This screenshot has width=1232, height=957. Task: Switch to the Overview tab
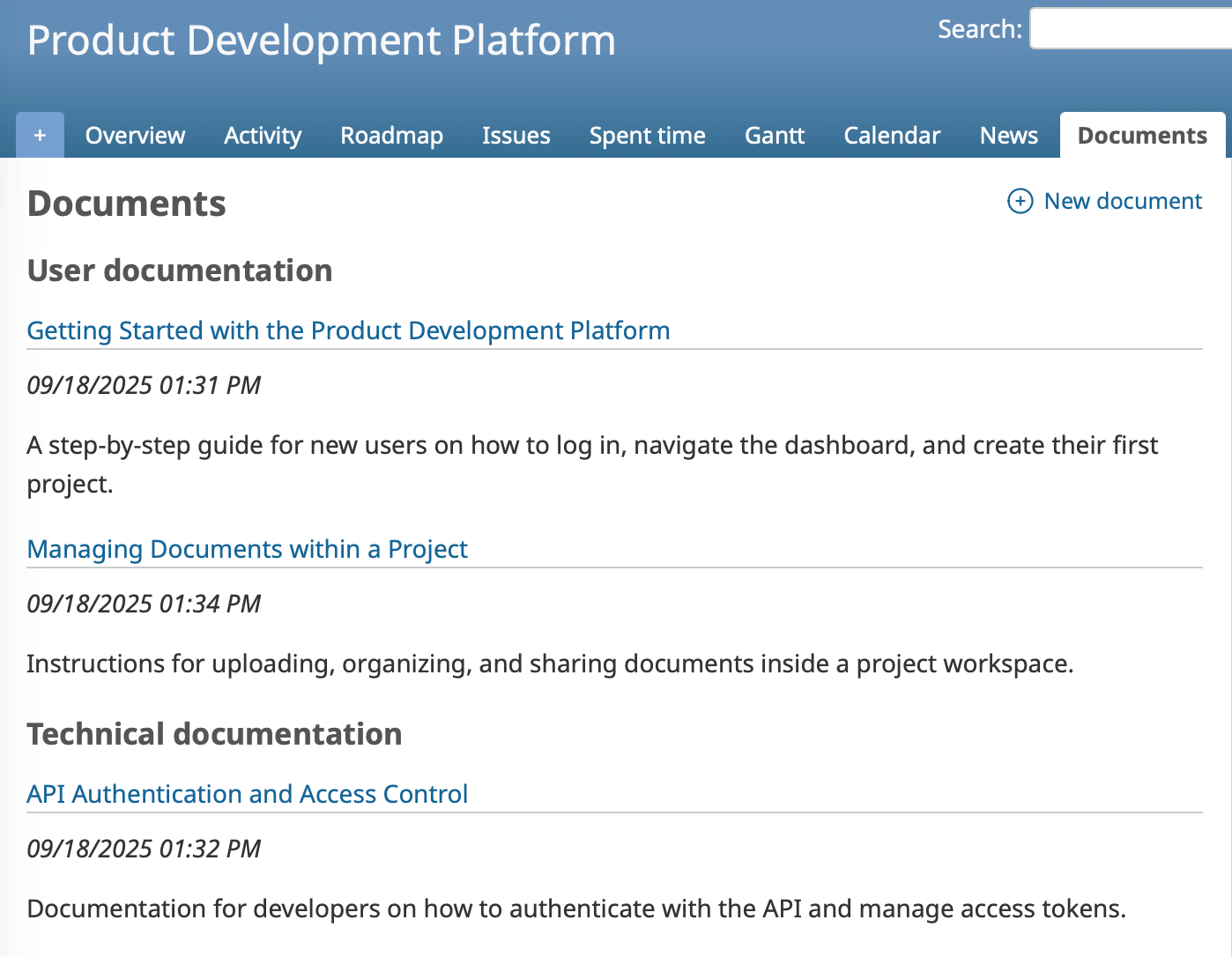point(134,135)
